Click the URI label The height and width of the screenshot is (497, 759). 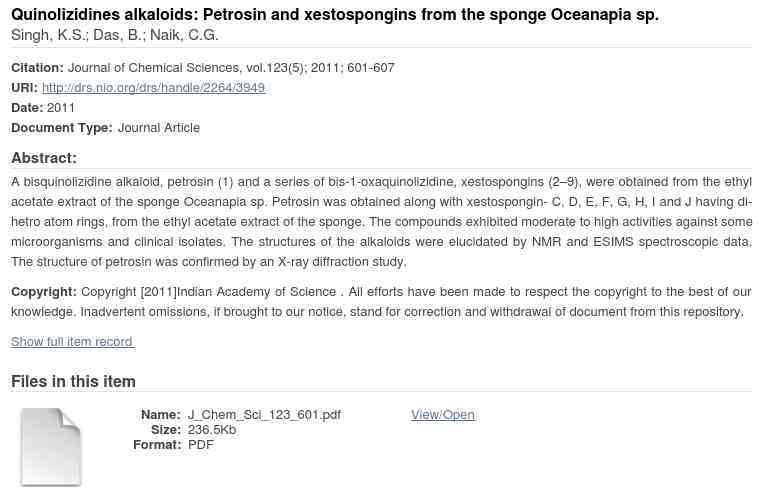point(24,88)
